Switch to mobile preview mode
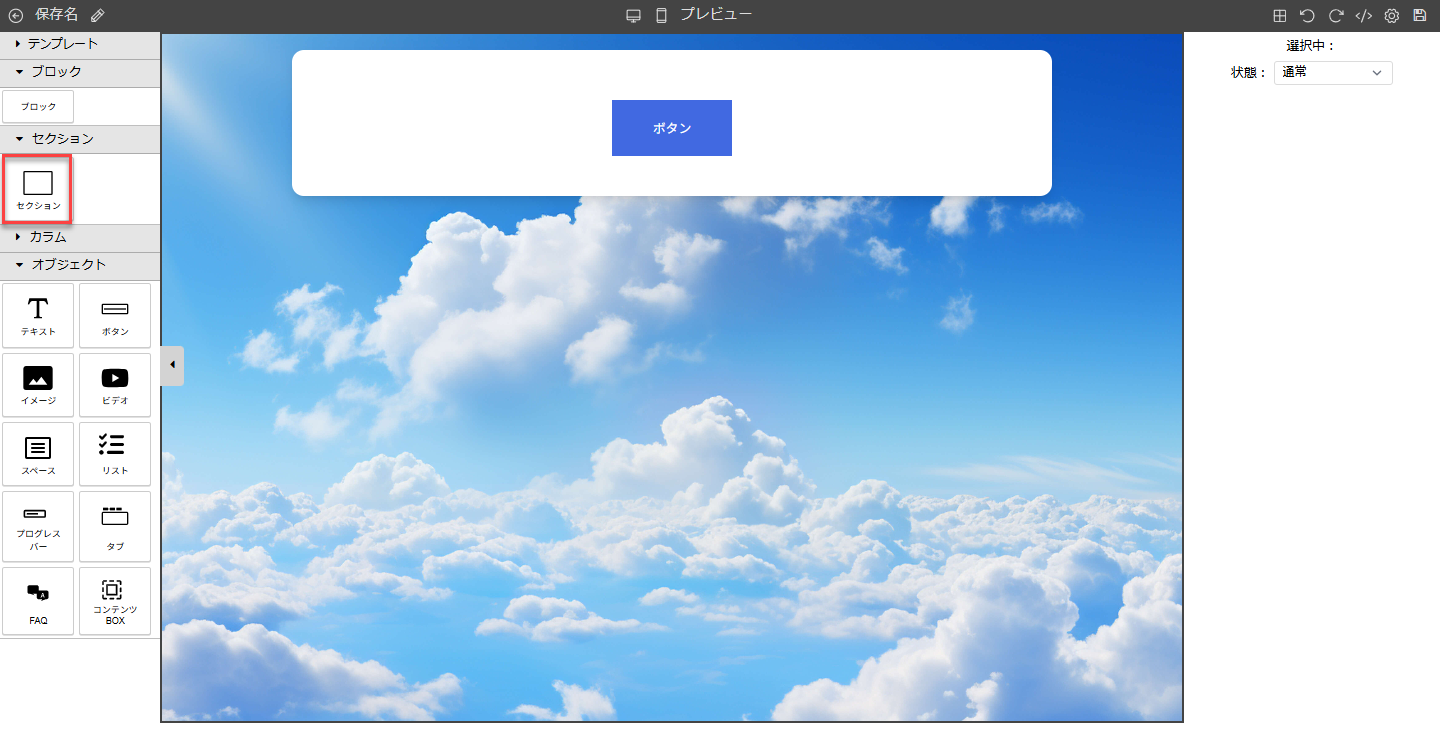This screenshot has width=1440, height=731. point(661,15)
